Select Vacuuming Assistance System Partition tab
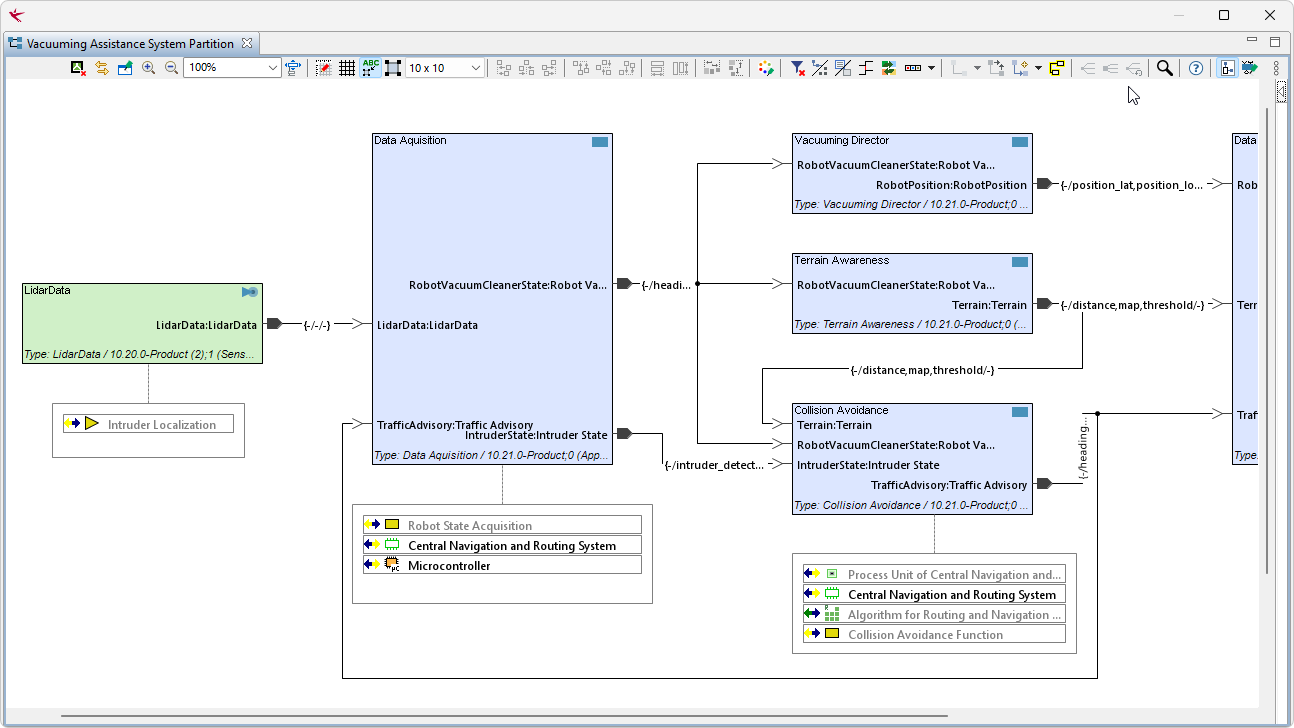Image resolution: width=1294 pixels, height=728 pixels. tap(130, 44)
